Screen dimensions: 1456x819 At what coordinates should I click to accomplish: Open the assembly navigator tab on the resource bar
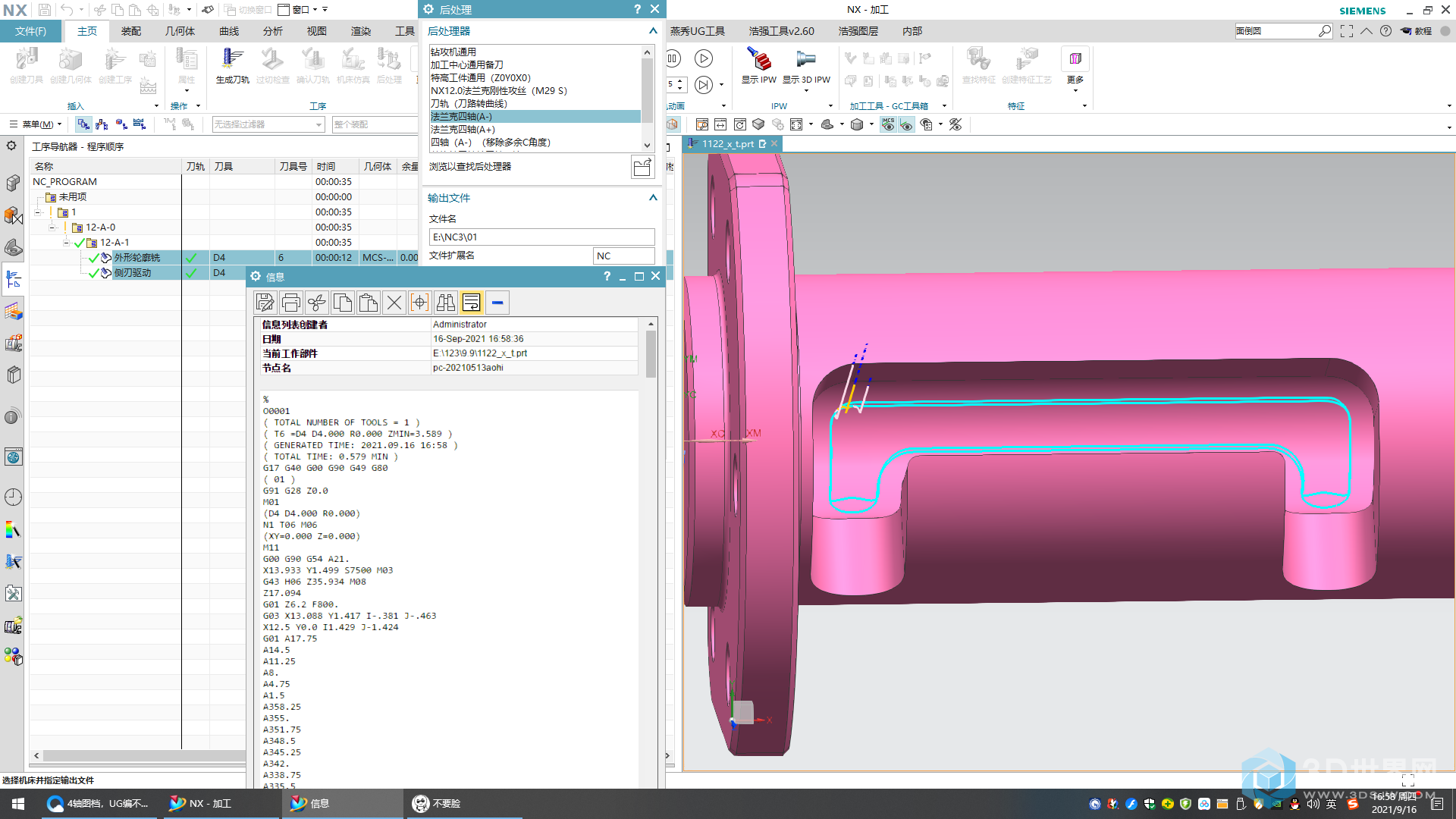pos(13,184)
